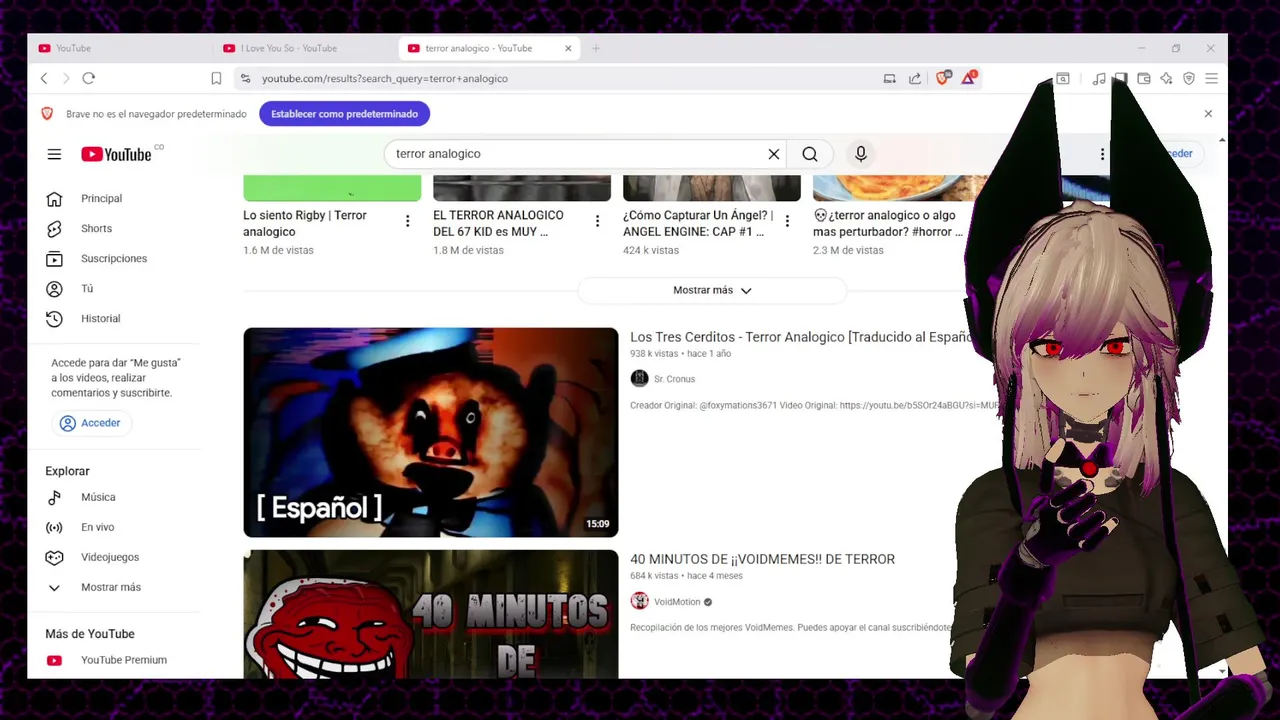This screenshot has width=1280, height=720.
Task: Open Shorts in the sidebar
Action: coord(96,229)
